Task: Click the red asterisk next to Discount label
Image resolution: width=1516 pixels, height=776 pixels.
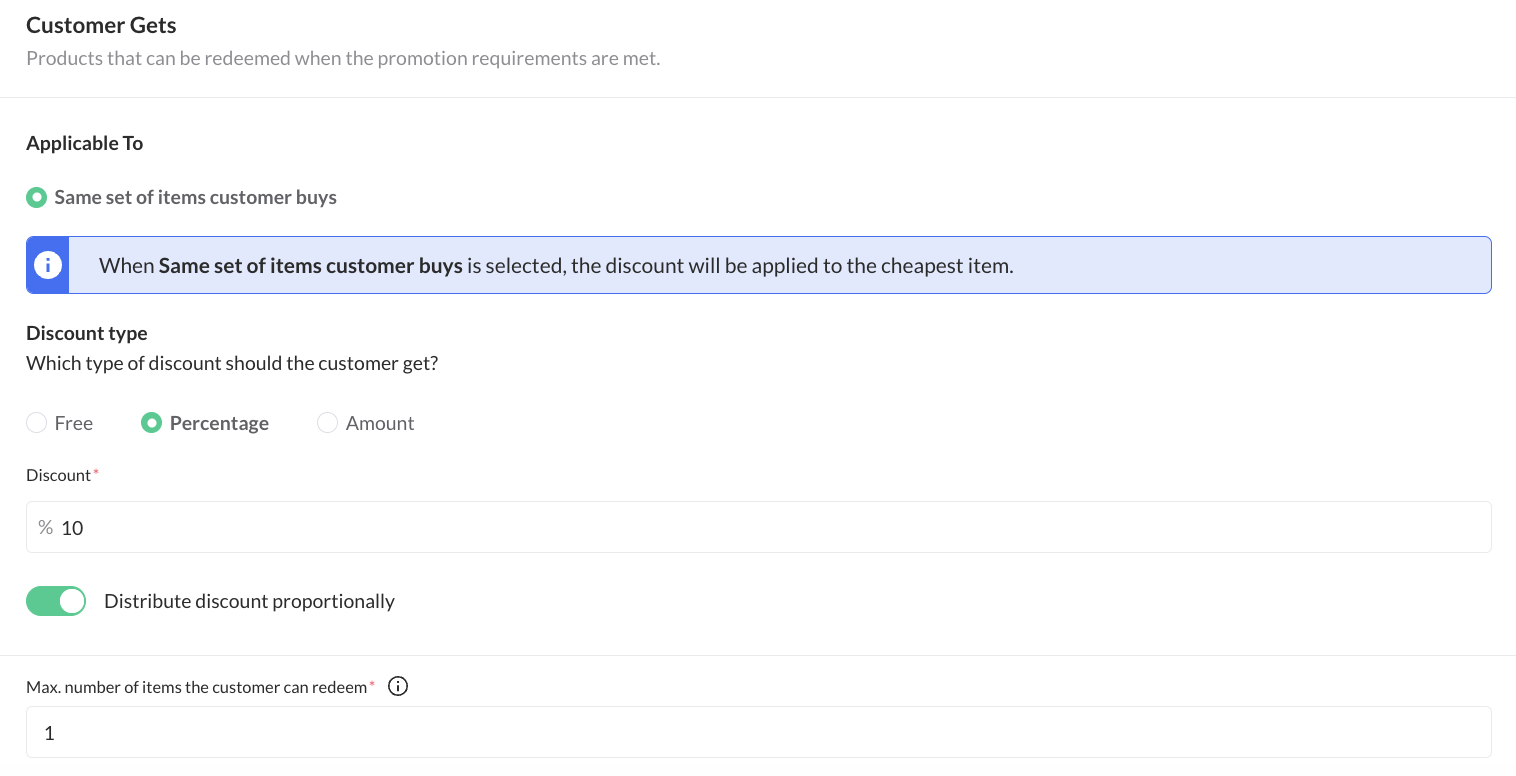Action: (96, 473)
